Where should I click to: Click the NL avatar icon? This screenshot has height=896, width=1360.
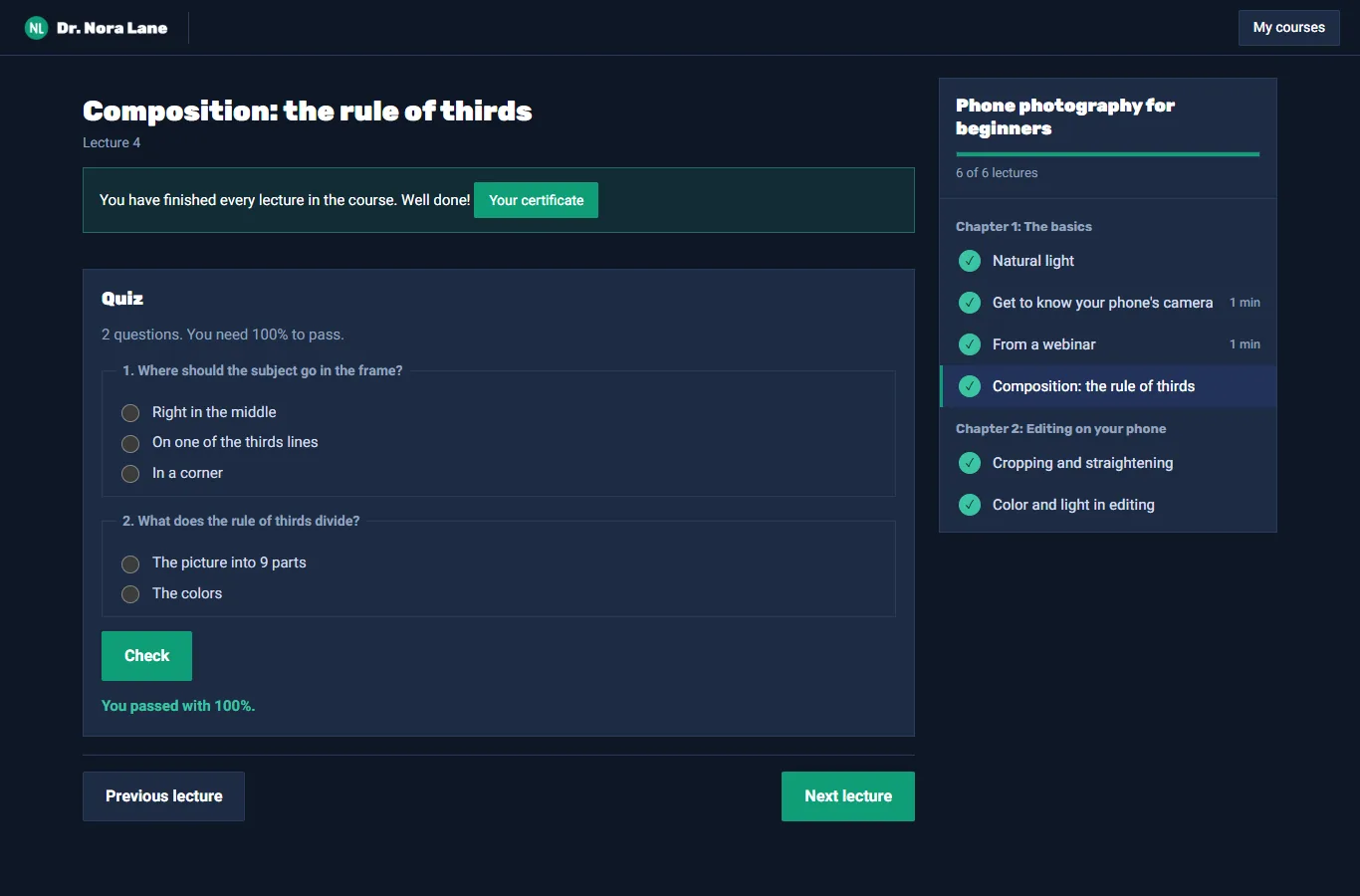click(x=37, y=28)
